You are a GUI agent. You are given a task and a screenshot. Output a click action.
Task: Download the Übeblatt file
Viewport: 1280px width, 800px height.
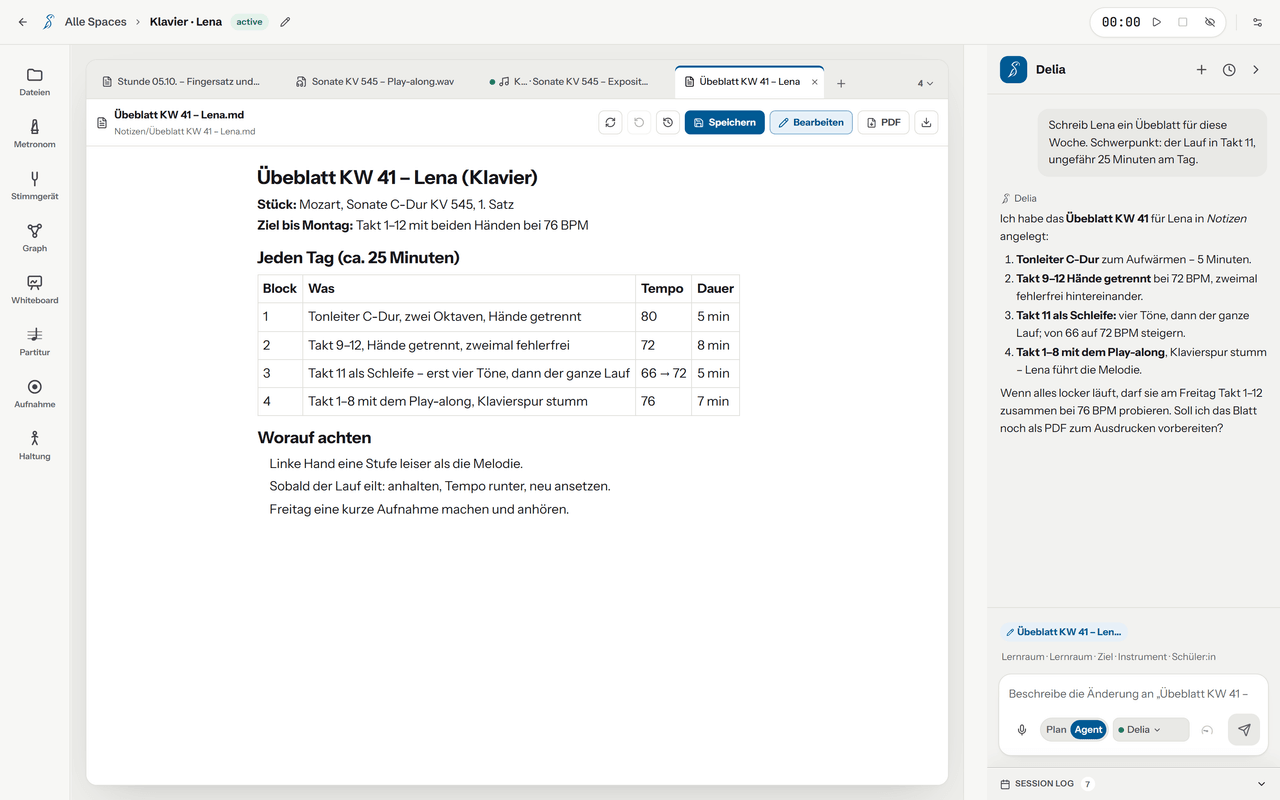(x=926, y=122)
